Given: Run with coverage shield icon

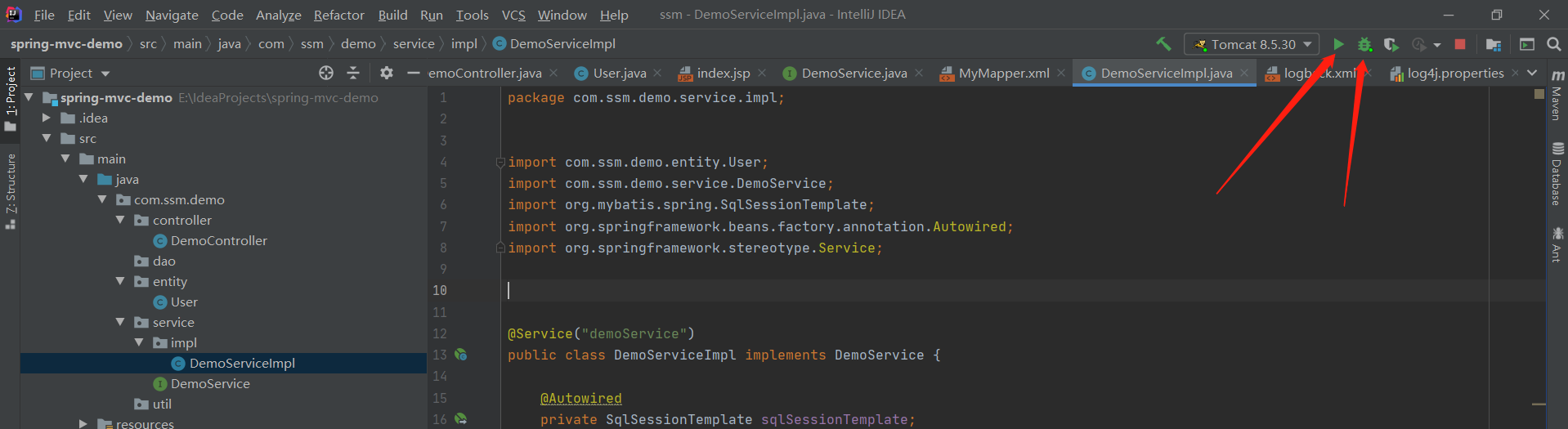Looking at the screenshot, I should [x=1391, y=44].
